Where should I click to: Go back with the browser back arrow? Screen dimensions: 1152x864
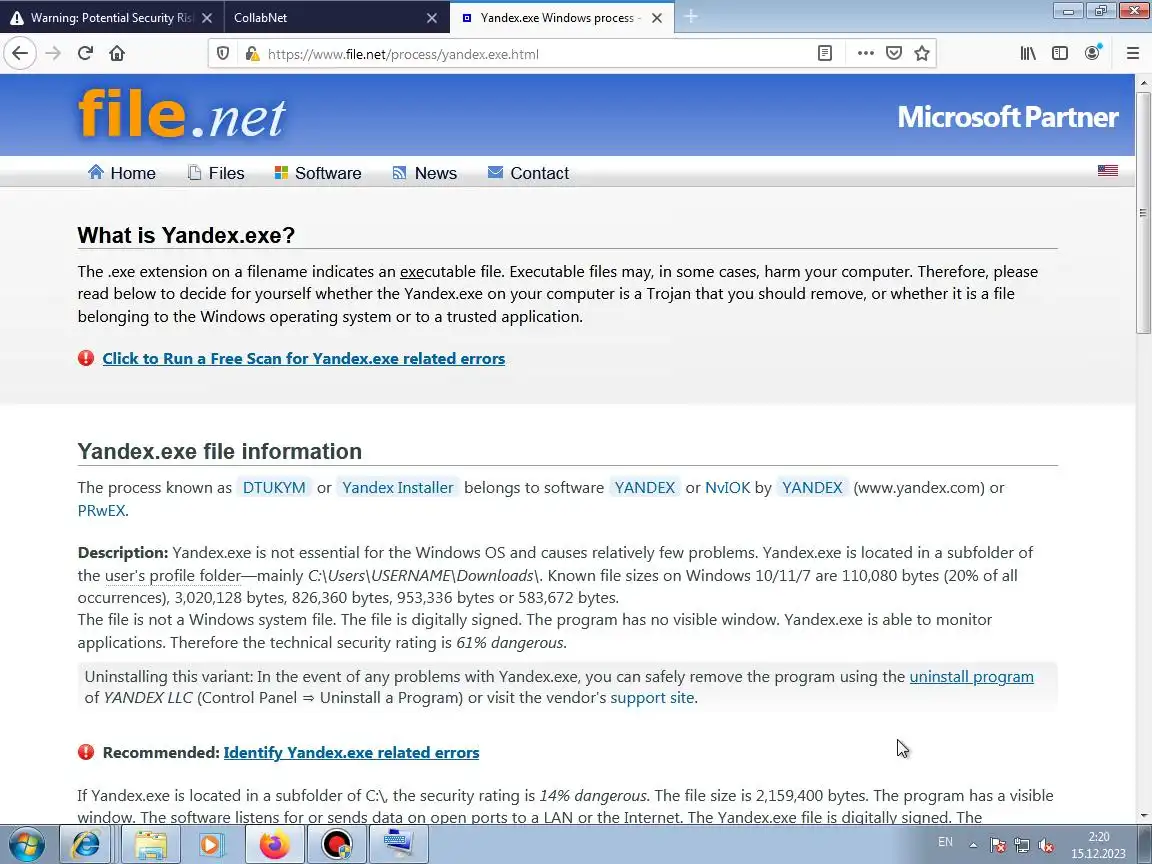click(21, 53)
